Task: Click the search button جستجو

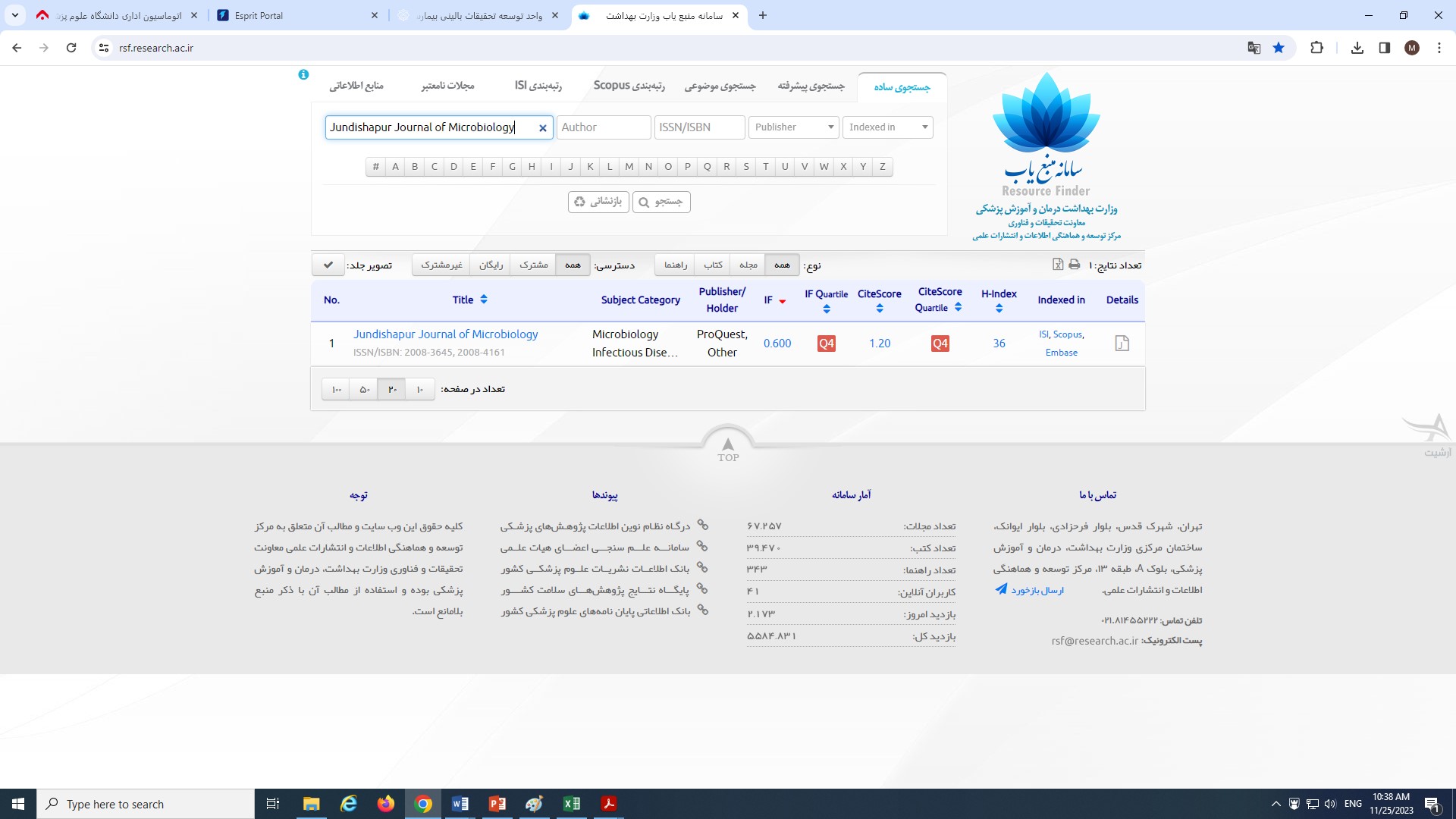Action: (661, 202)
